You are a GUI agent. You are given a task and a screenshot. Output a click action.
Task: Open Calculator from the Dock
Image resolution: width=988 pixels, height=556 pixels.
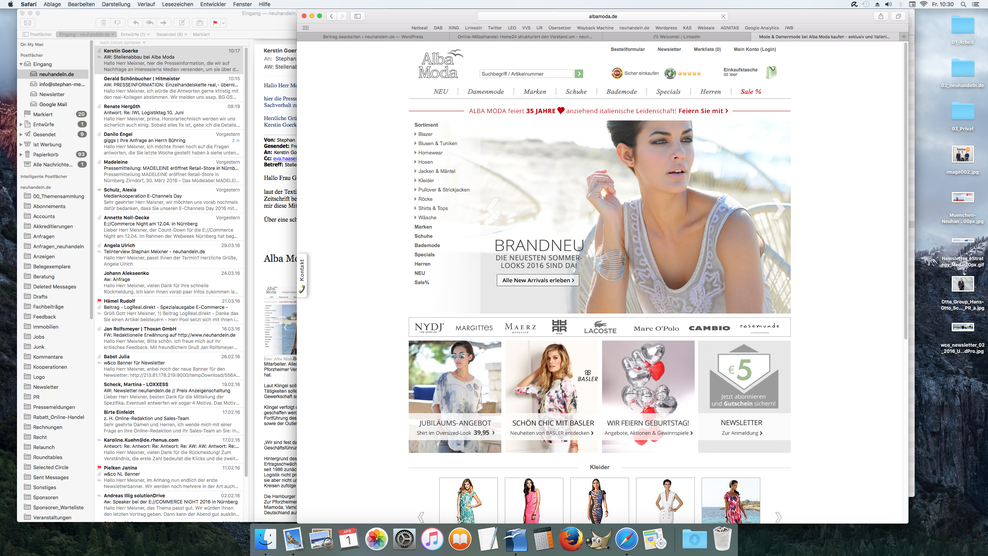coord(543,540)
